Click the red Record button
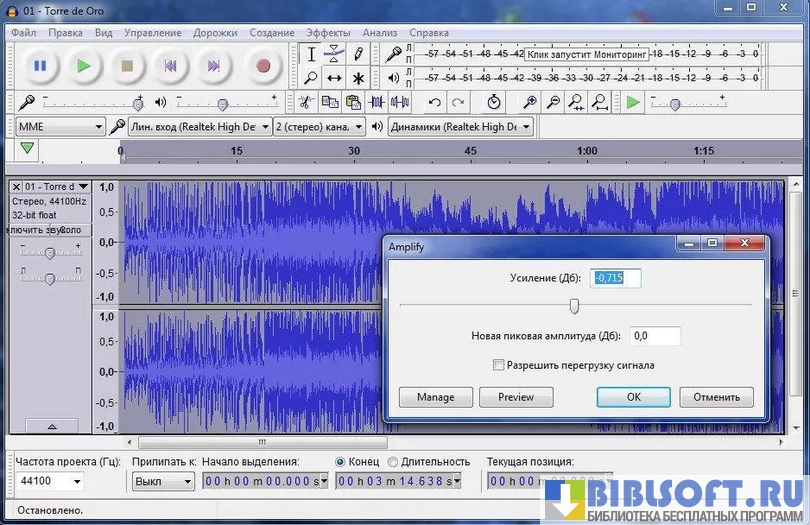This screenshot has height=525, width=810. 263,66
